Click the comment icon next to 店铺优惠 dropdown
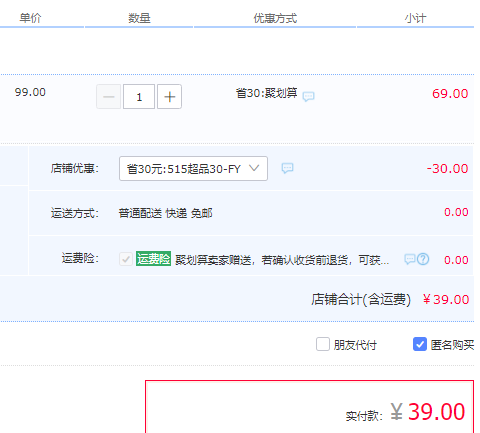Screen dimensions: 480x433 point(287,168)
